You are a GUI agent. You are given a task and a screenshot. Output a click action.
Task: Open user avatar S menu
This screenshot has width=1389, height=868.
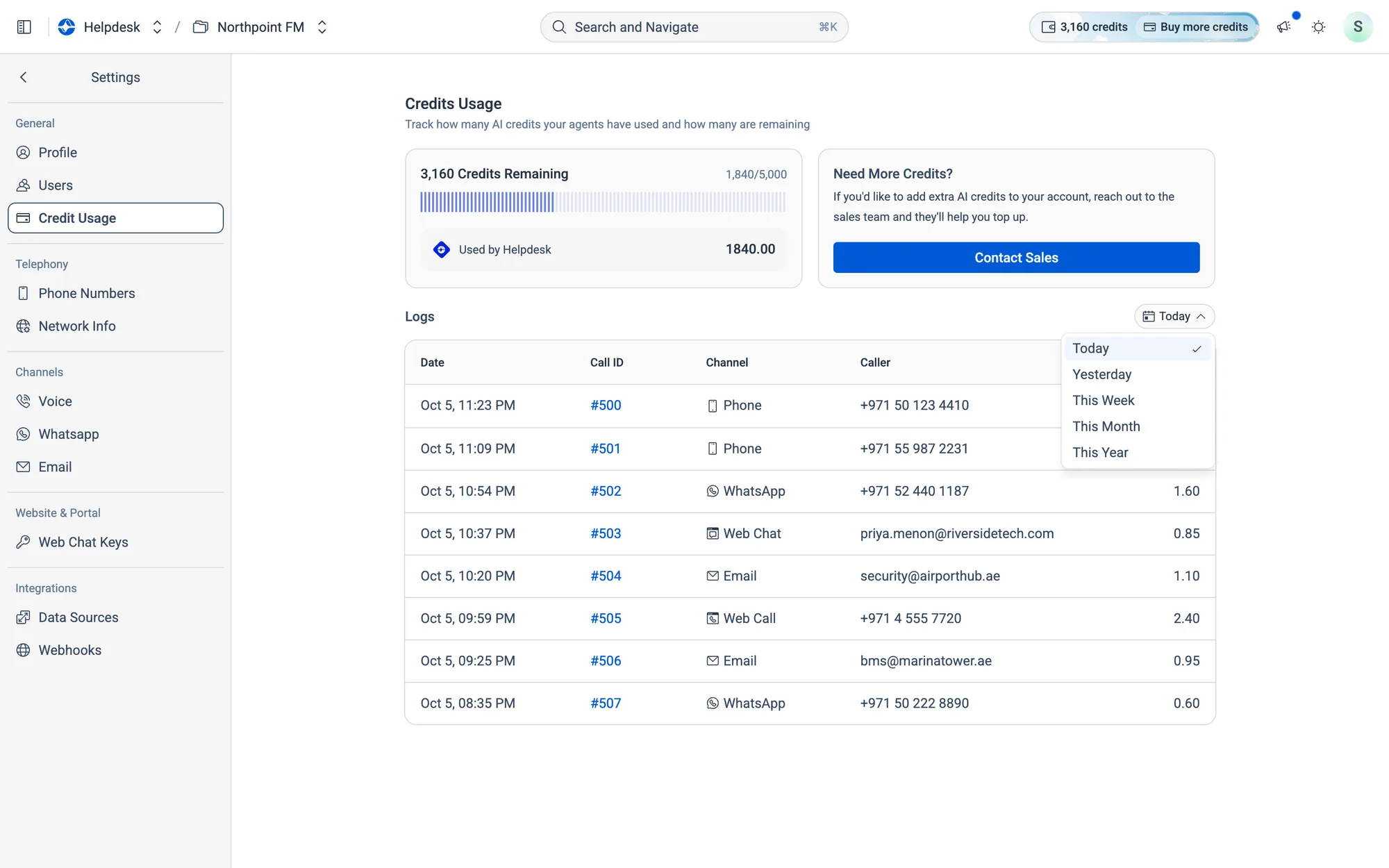click(x=1358, y=27)
